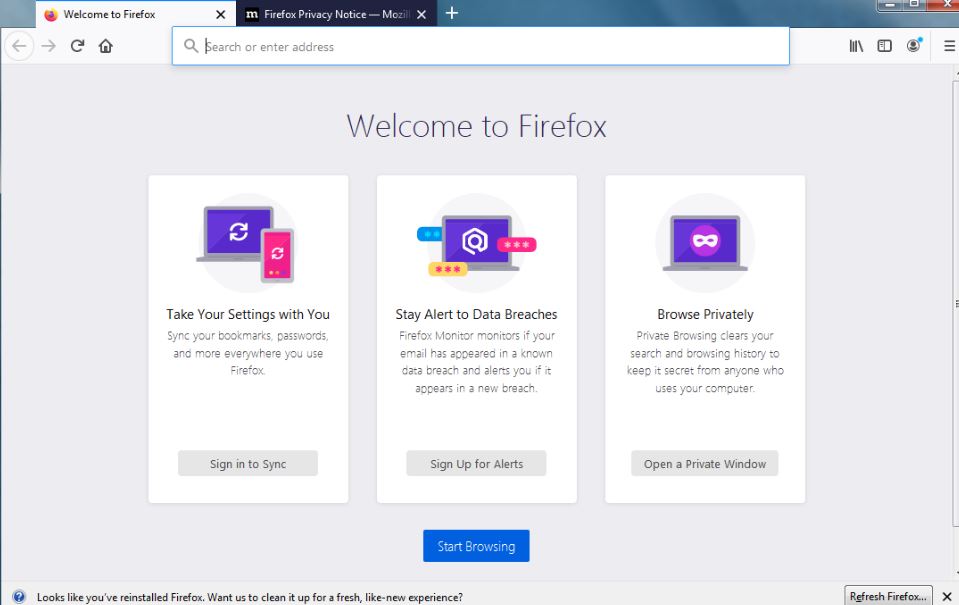Open the Firefox Account profile icon
The width and height of the screenshot is (959, 605).
913,46
